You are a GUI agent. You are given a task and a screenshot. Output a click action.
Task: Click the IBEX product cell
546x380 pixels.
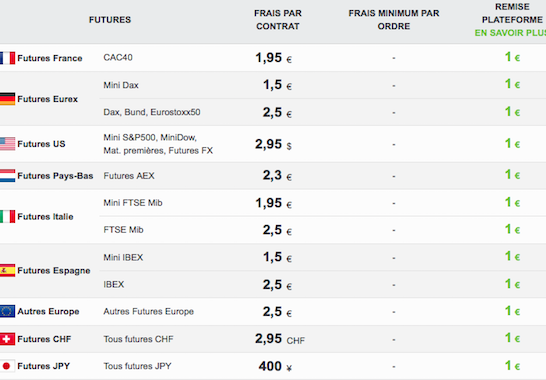(114, 285)
